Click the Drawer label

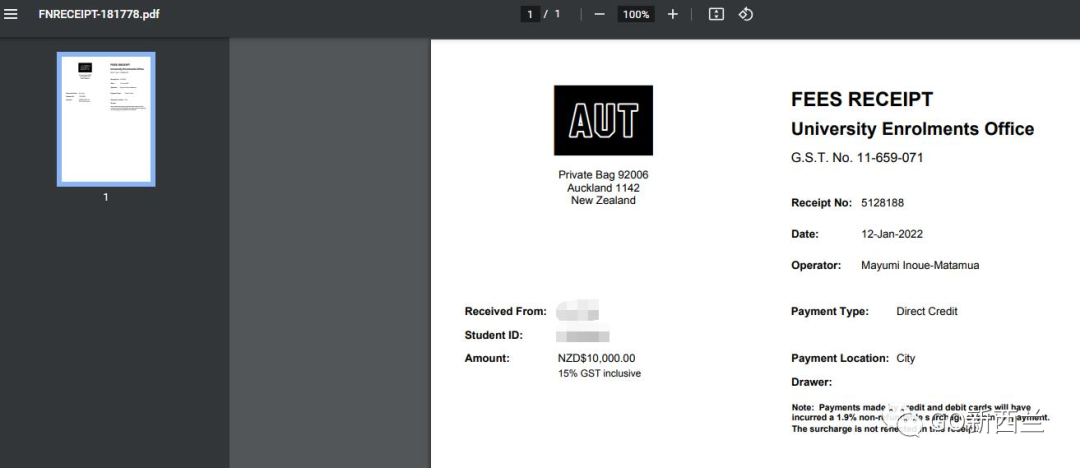click(x=811, y=383)
